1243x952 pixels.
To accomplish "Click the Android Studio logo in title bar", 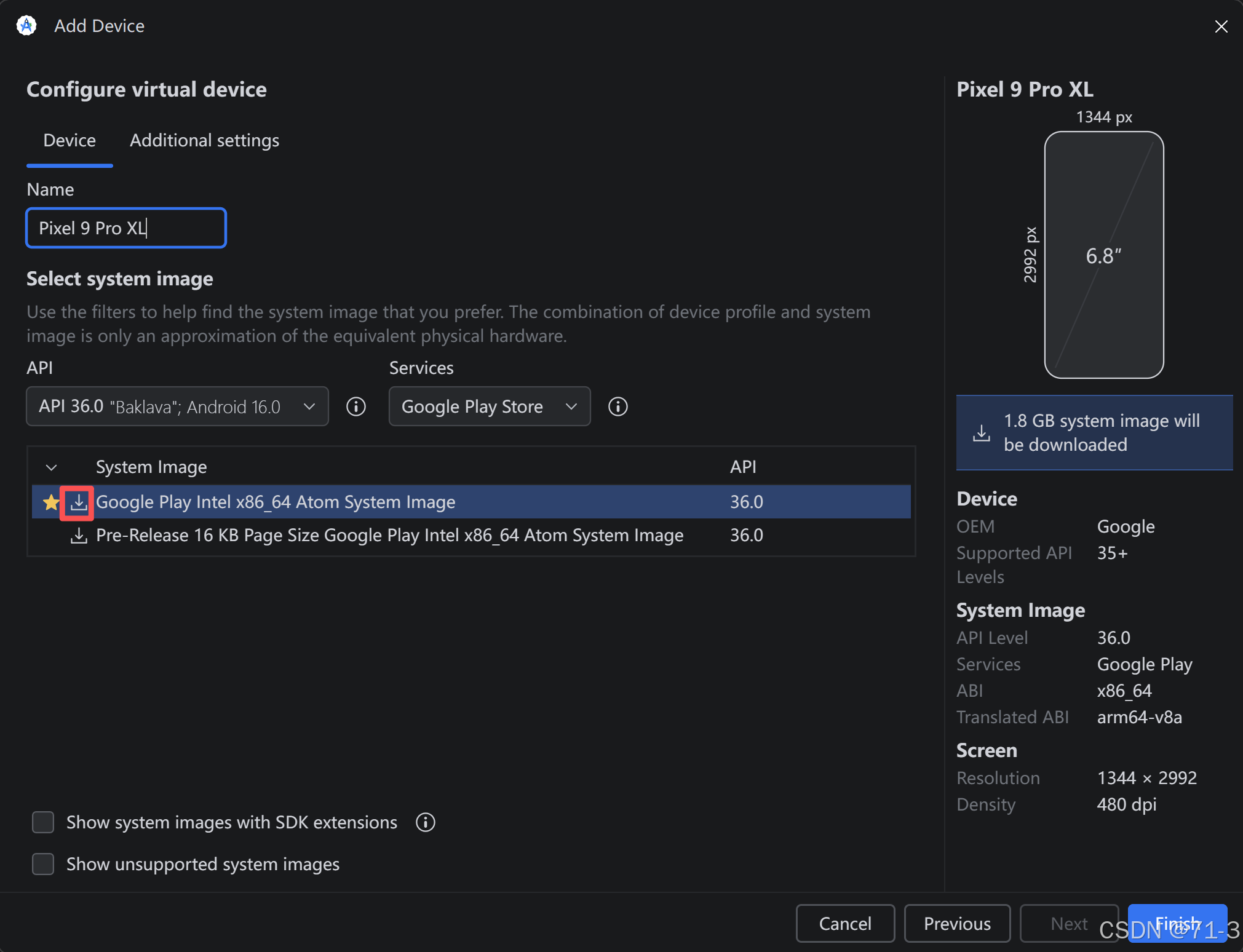I will pyautogui.click(x=26, y=26).
